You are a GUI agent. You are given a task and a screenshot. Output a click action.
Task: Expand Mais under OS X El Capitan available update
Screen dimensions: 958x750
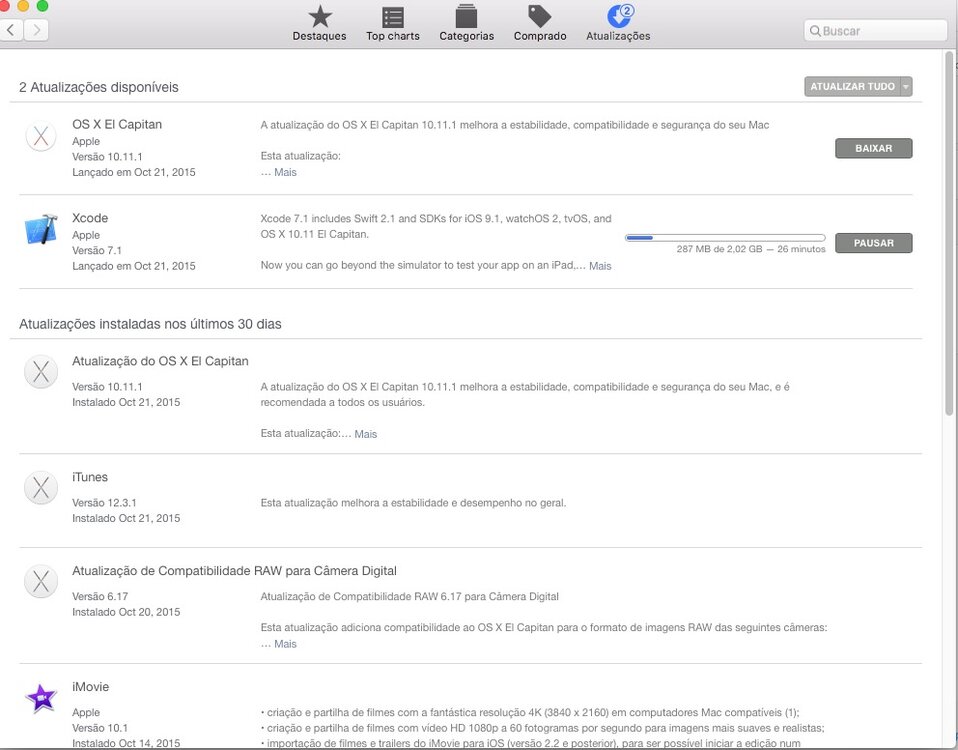pyautogui.click(x=285, y=172)
